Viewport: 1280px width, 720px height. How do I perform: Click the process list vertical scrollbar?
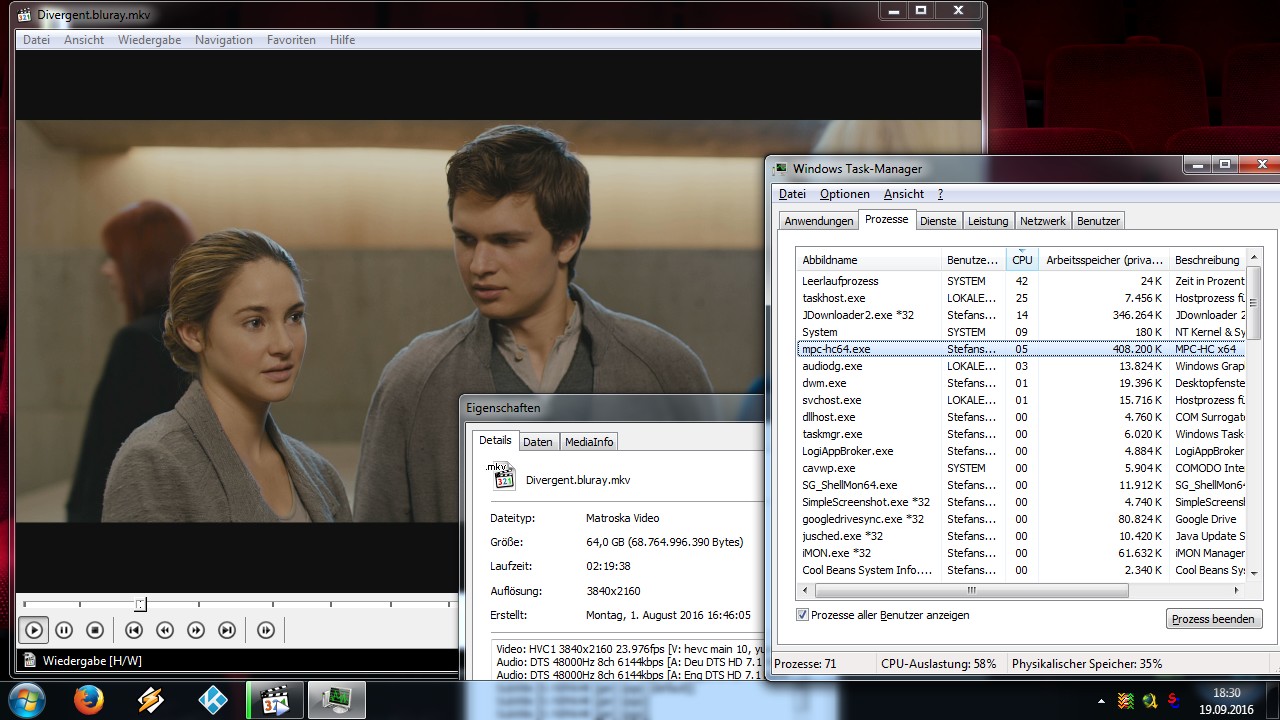point(1255,415)
